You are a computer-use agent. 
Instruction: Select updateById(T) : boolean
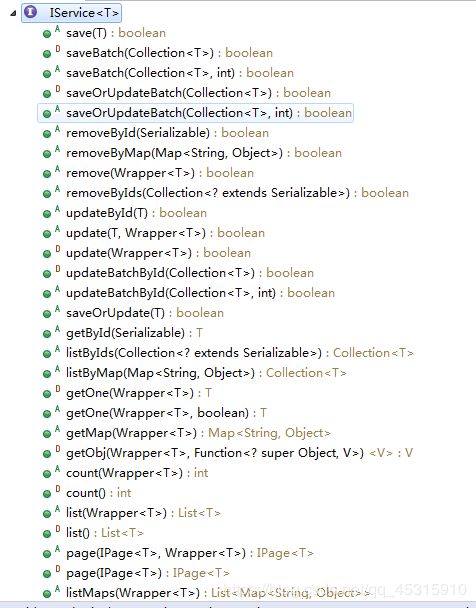click(136, 213)
